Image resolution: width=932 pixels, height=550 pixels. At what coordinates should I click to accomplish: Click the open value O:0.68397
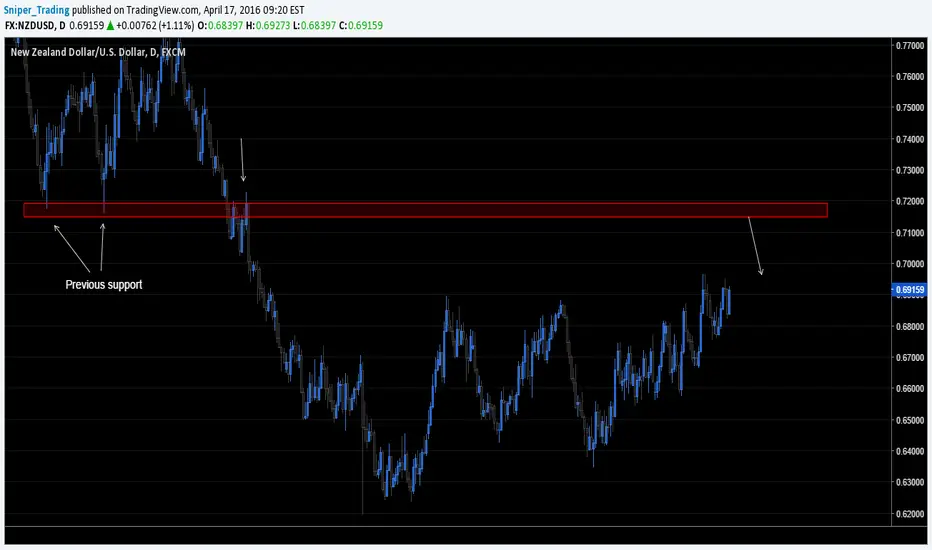pos(220,26)
